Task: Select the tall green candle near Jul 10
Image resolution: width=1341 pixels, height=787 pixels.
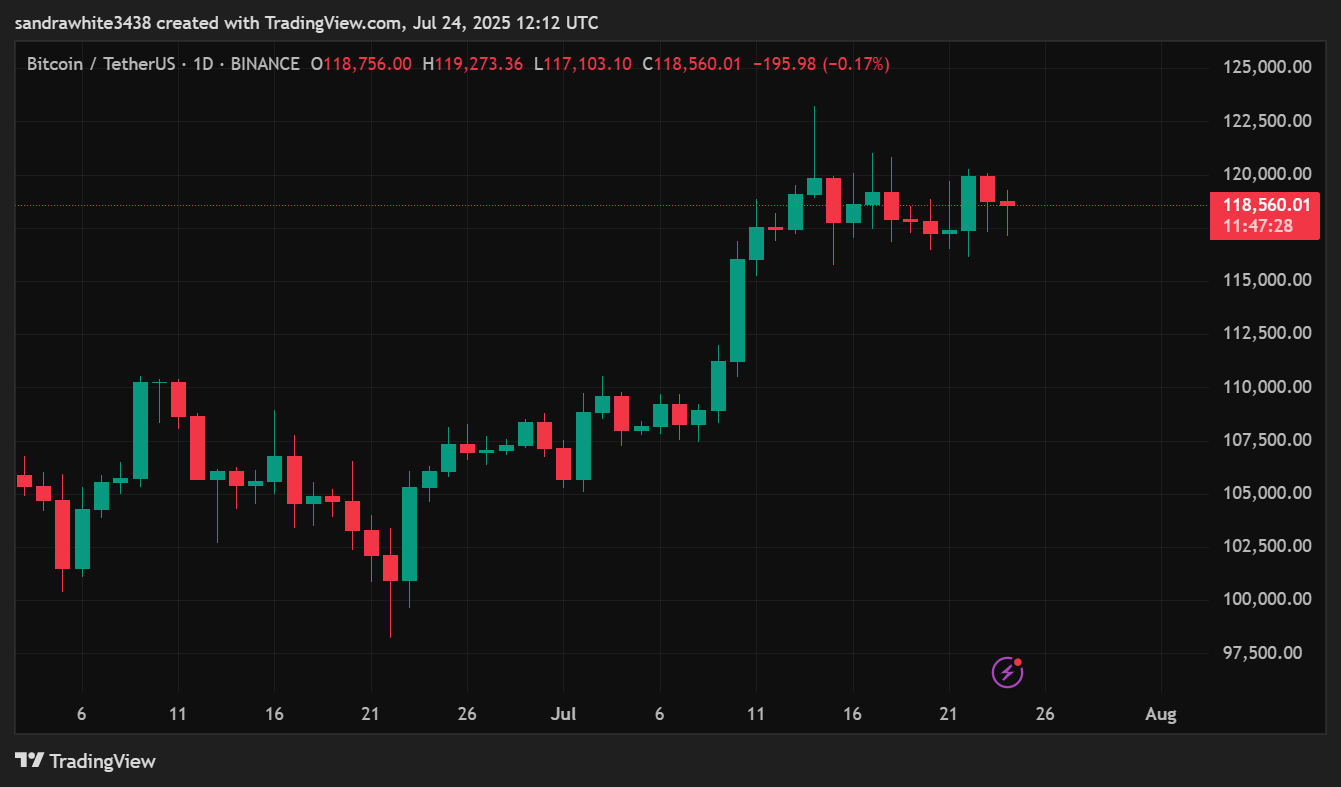Action: [x=737, y=310]
